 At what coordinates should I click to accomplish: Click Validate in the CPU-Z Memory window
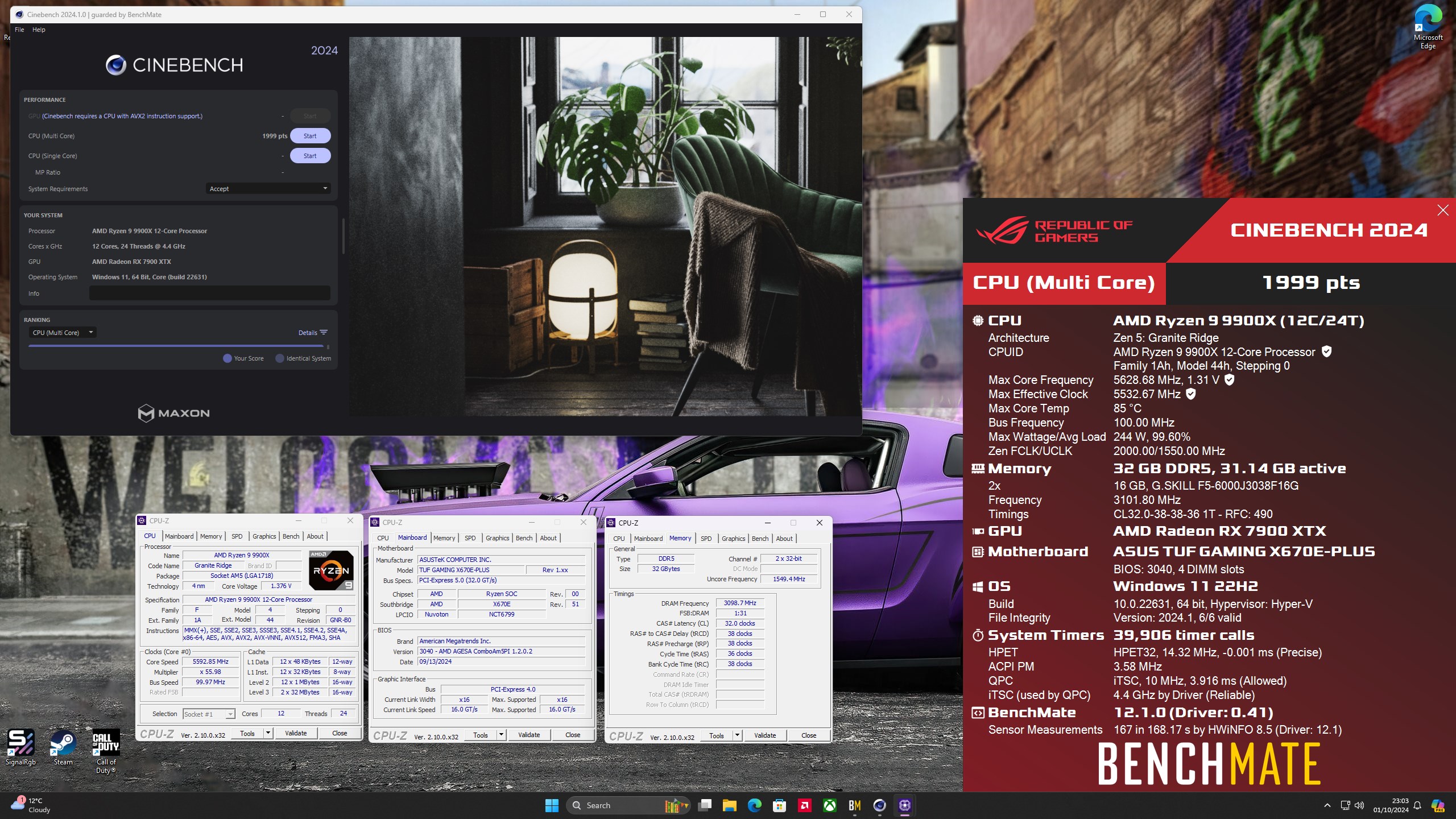[x=765, y=735]
